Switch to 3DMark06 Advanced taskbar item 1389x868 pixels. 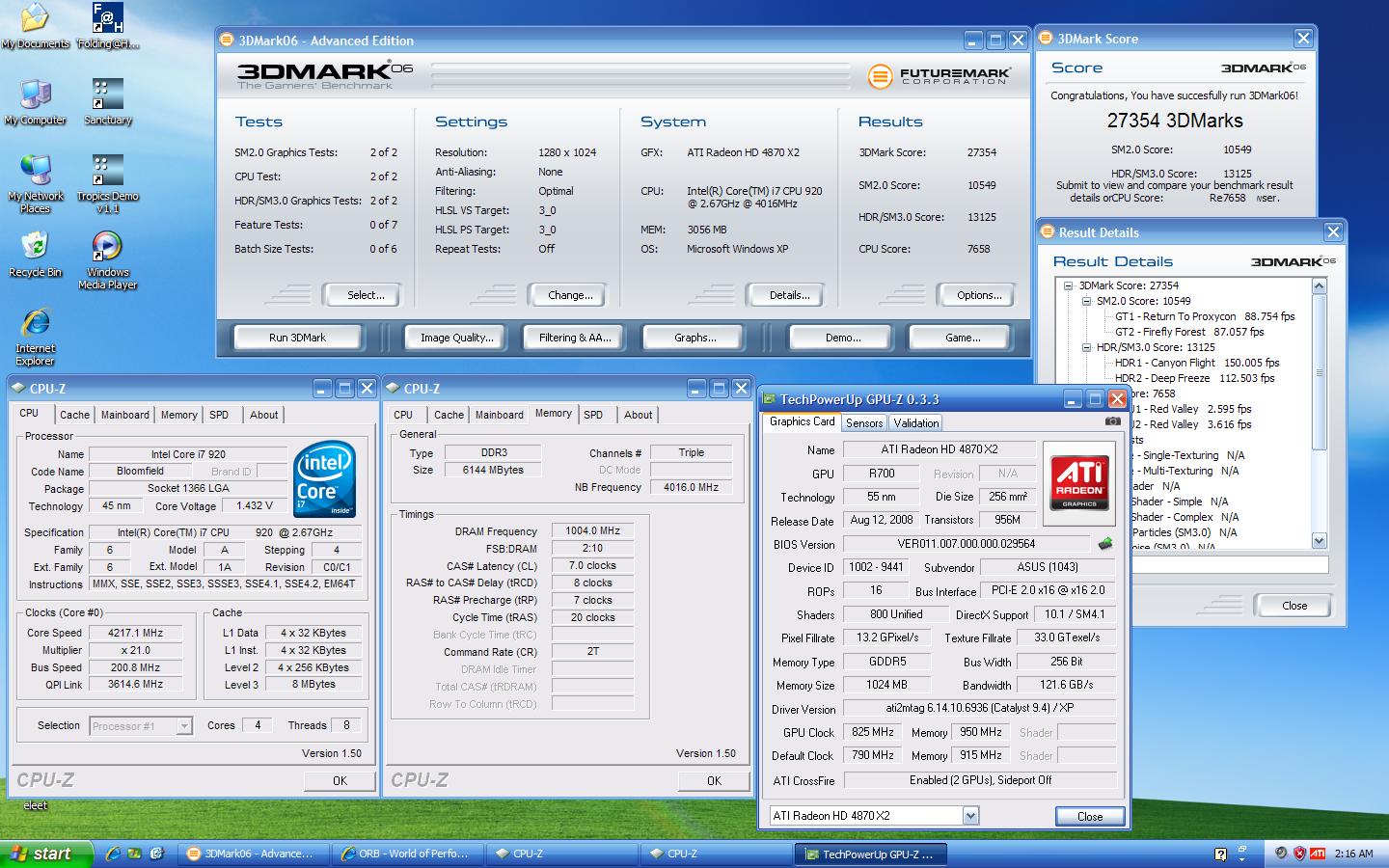[x=254, y=854]
